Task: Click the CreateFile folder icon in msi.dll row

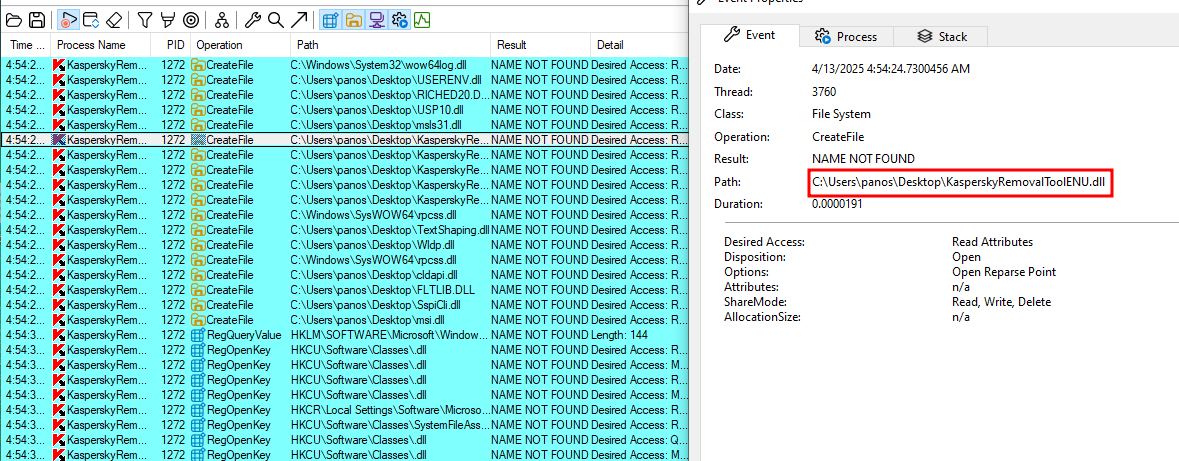Action: pyautogui.click(x=199, y=320)
